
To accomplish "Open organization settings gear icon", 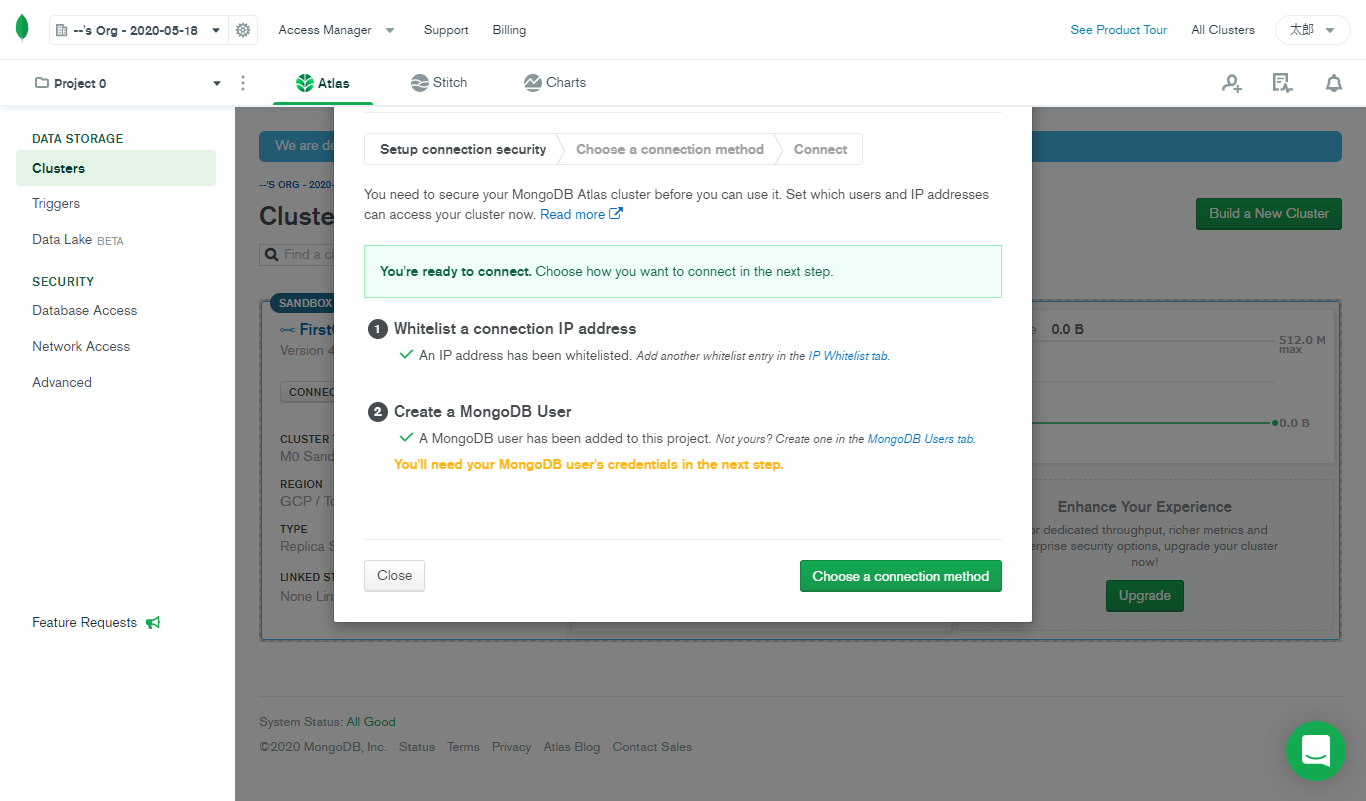I will click(x=243, y=30).
